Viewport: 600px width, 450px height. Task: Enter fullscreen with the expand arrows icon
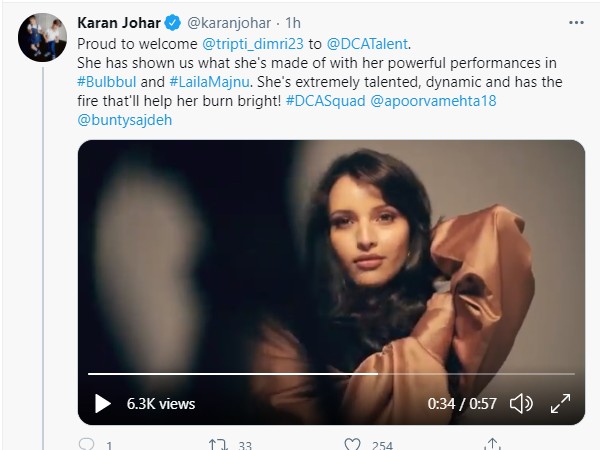click(561, 404)
